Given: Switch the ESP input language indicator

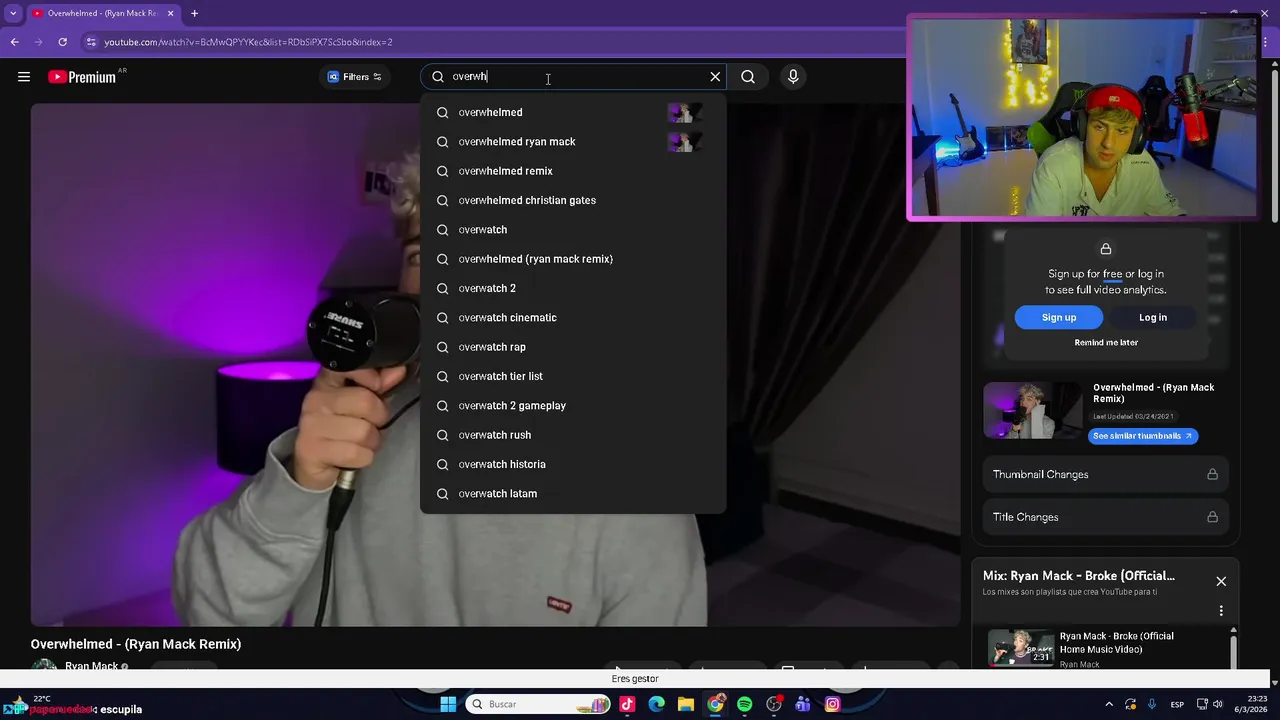Looking at the screenshot, I should coord(1178,704).
